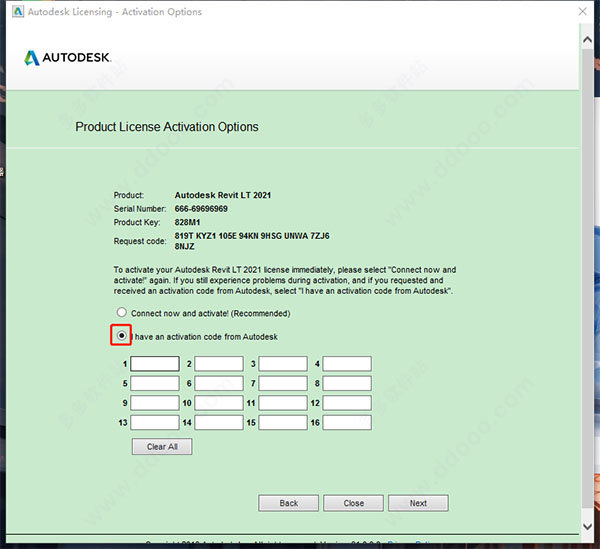Focus activation code field 6
This screenshot has height=549, width=600.
point(219,383)
